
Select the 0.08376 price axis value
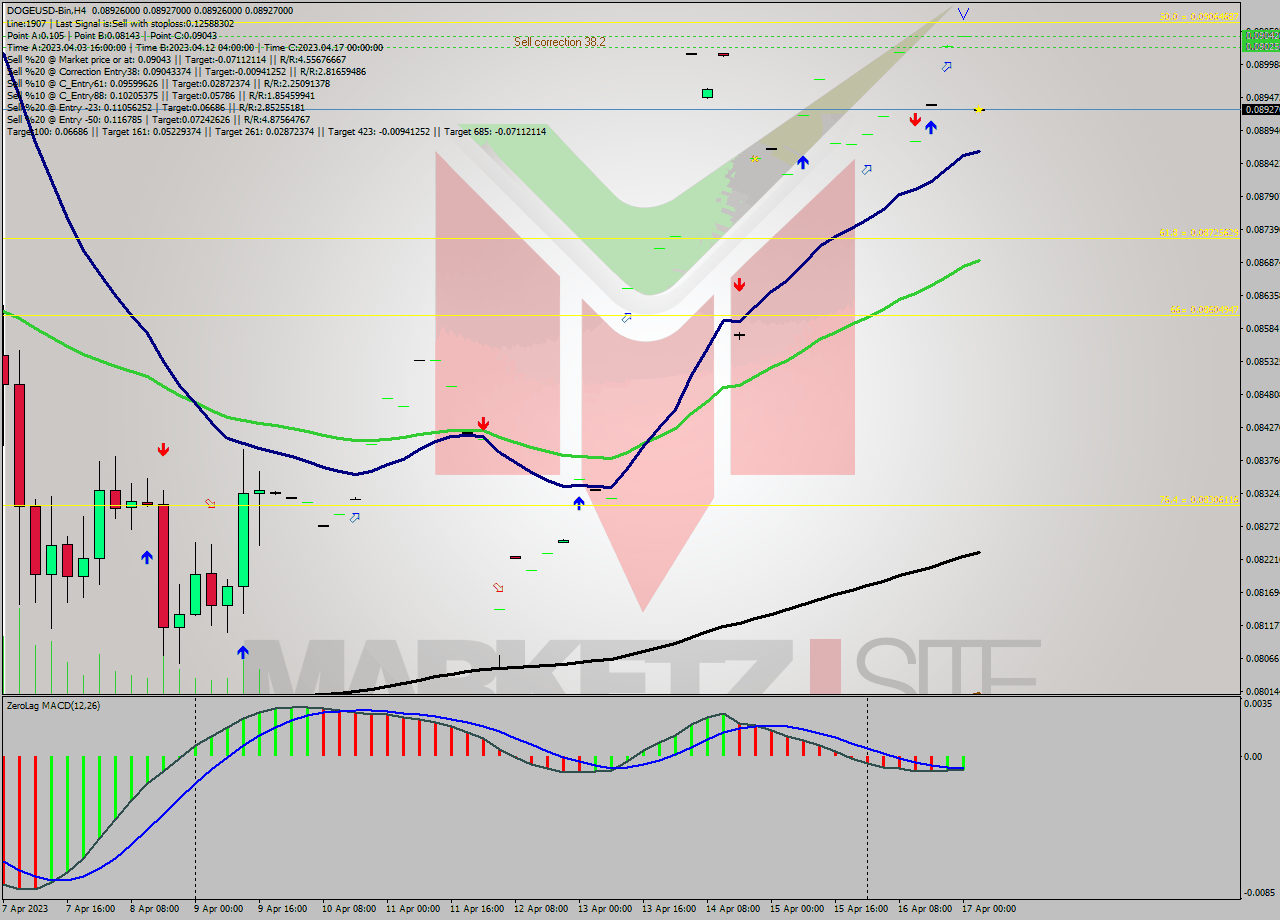point(1261,460)
